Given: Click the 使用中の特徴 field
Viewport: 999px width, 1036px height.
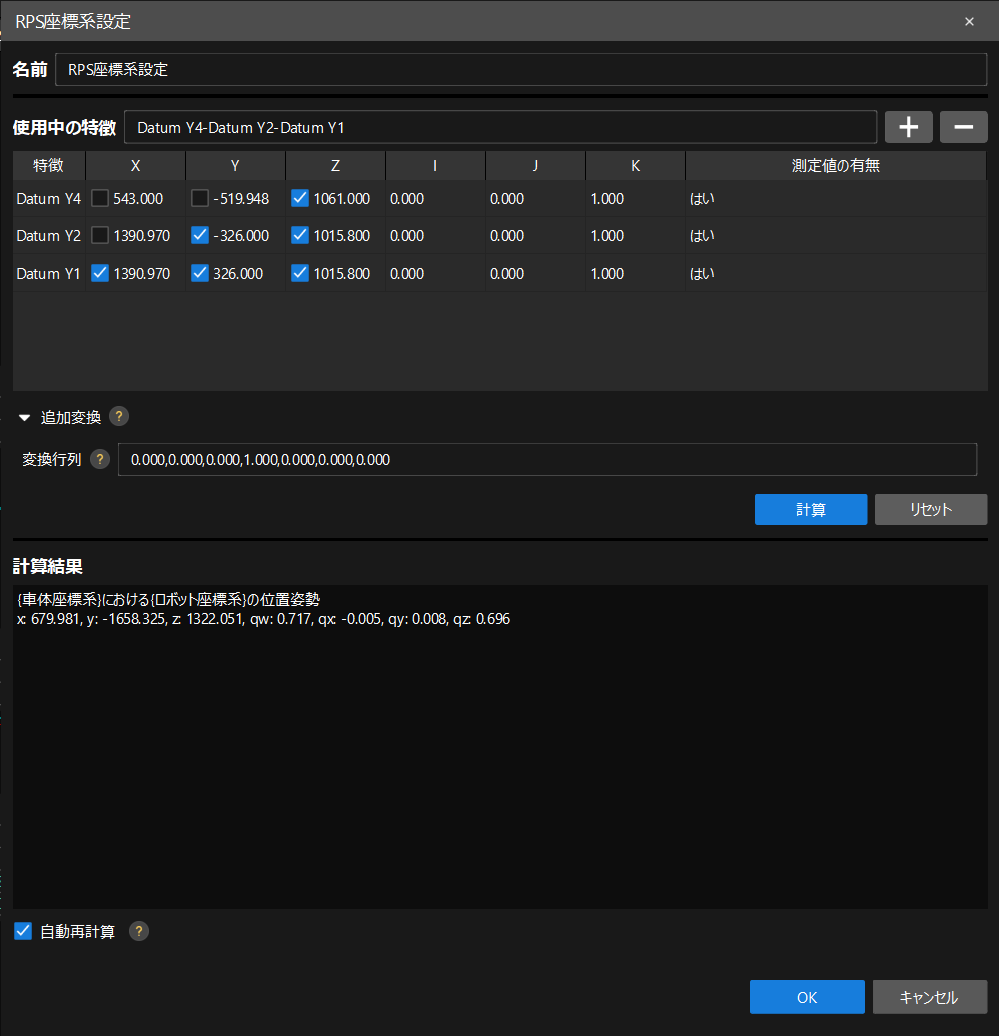Looking at the screenshot, I should point(500,128).
